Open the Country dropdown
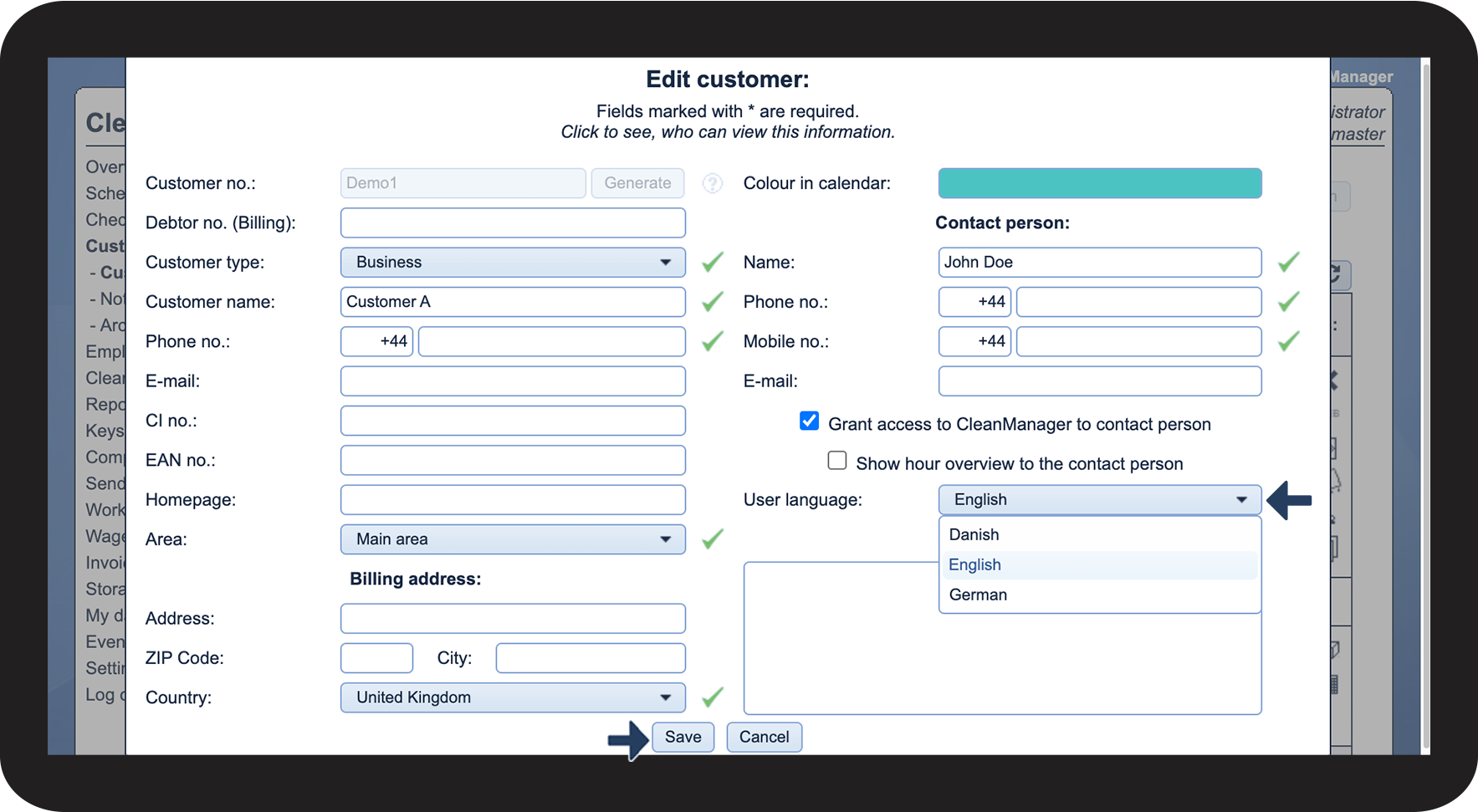Image resolution: width=1478 pixels, height=812 pixels. click(513, 697)
